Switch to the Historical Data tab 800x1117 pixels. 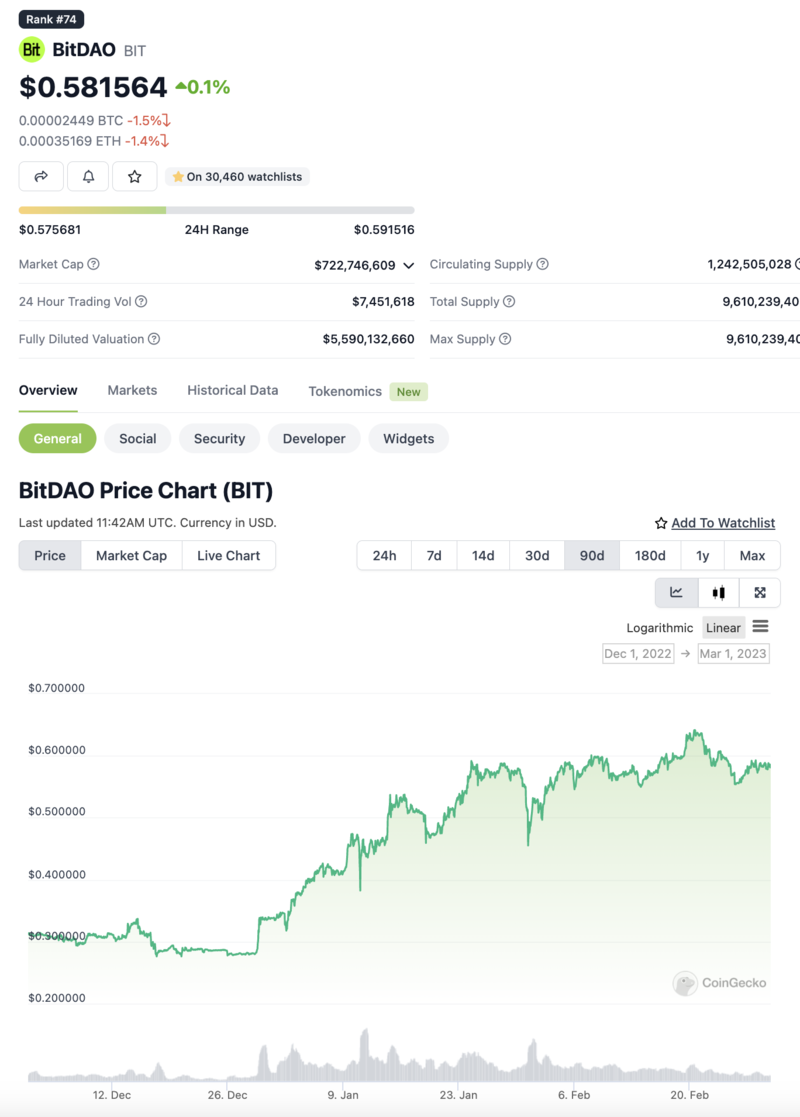[232, 390]
